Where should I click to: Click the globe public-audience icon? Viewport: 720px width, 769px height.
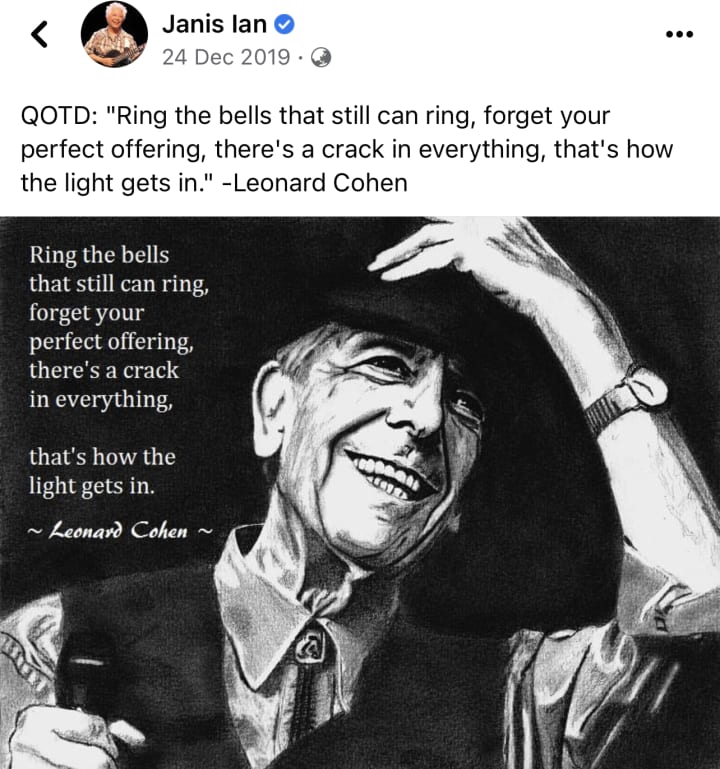point(321,58)
